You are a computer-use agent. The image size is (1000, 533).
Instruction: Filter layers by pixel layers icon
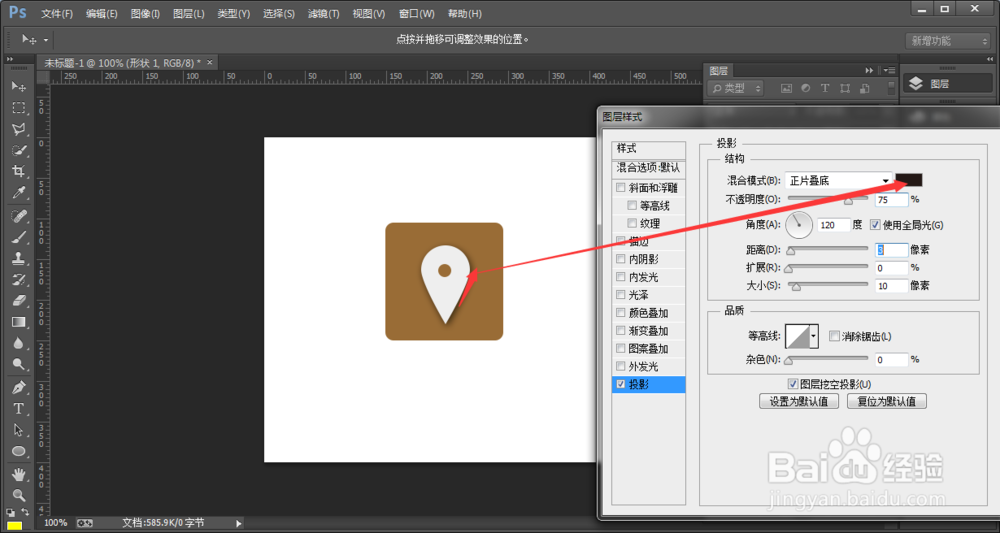coord(786,88)
